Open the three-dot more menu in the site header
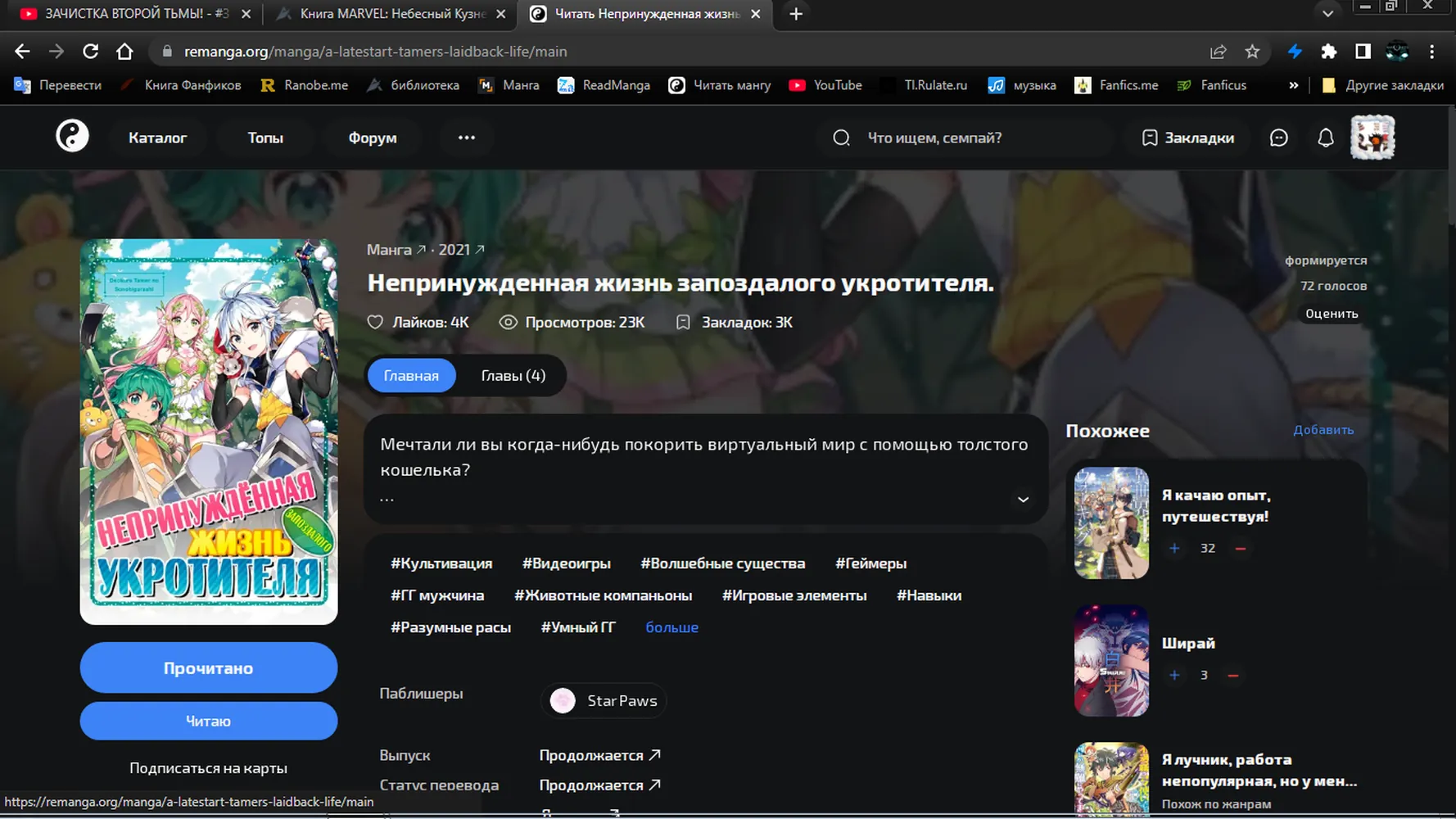Viewport: 1456px width, 819px height. (x=467, y=138)
